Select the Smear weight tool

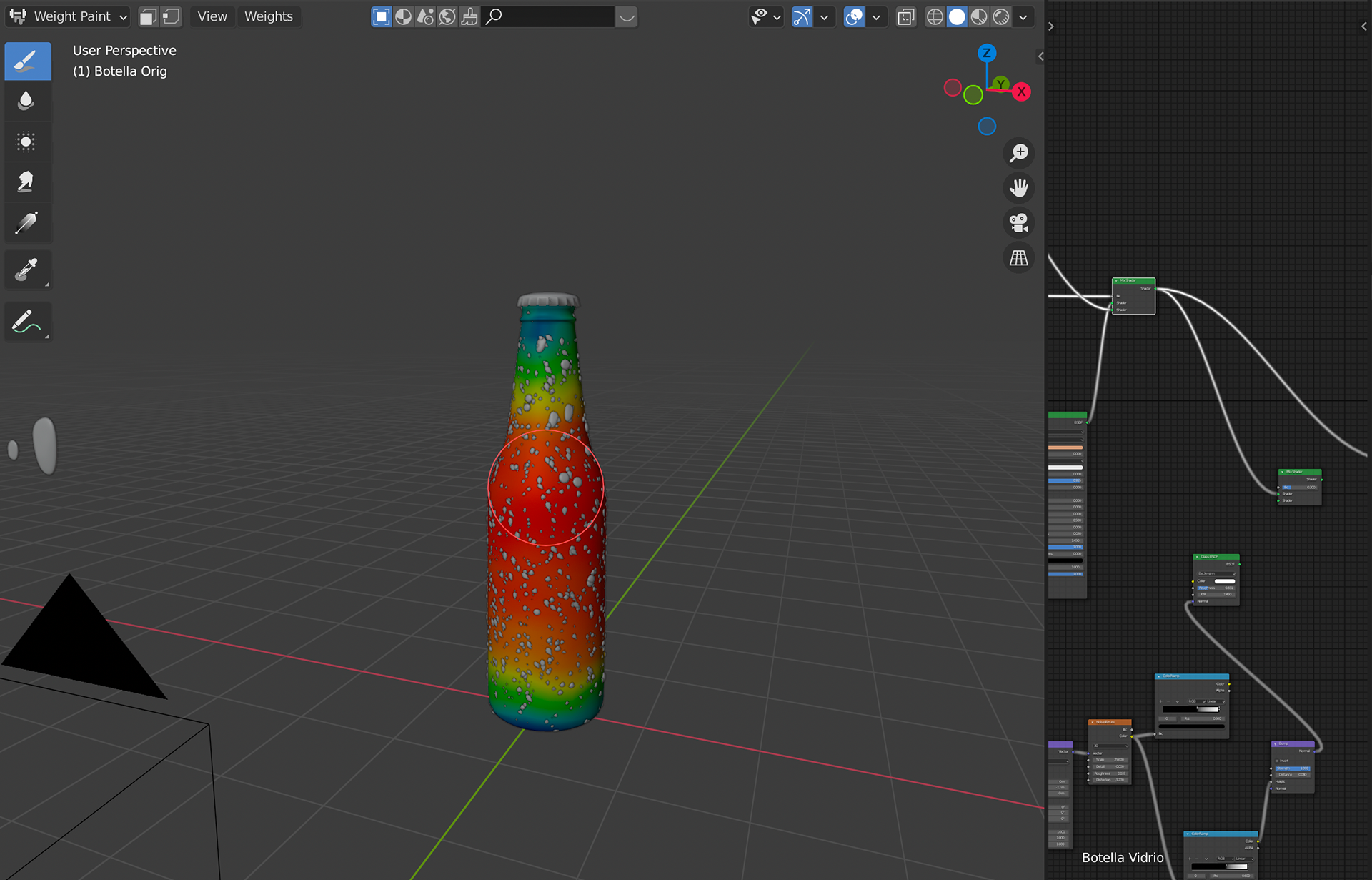[28, 182]
